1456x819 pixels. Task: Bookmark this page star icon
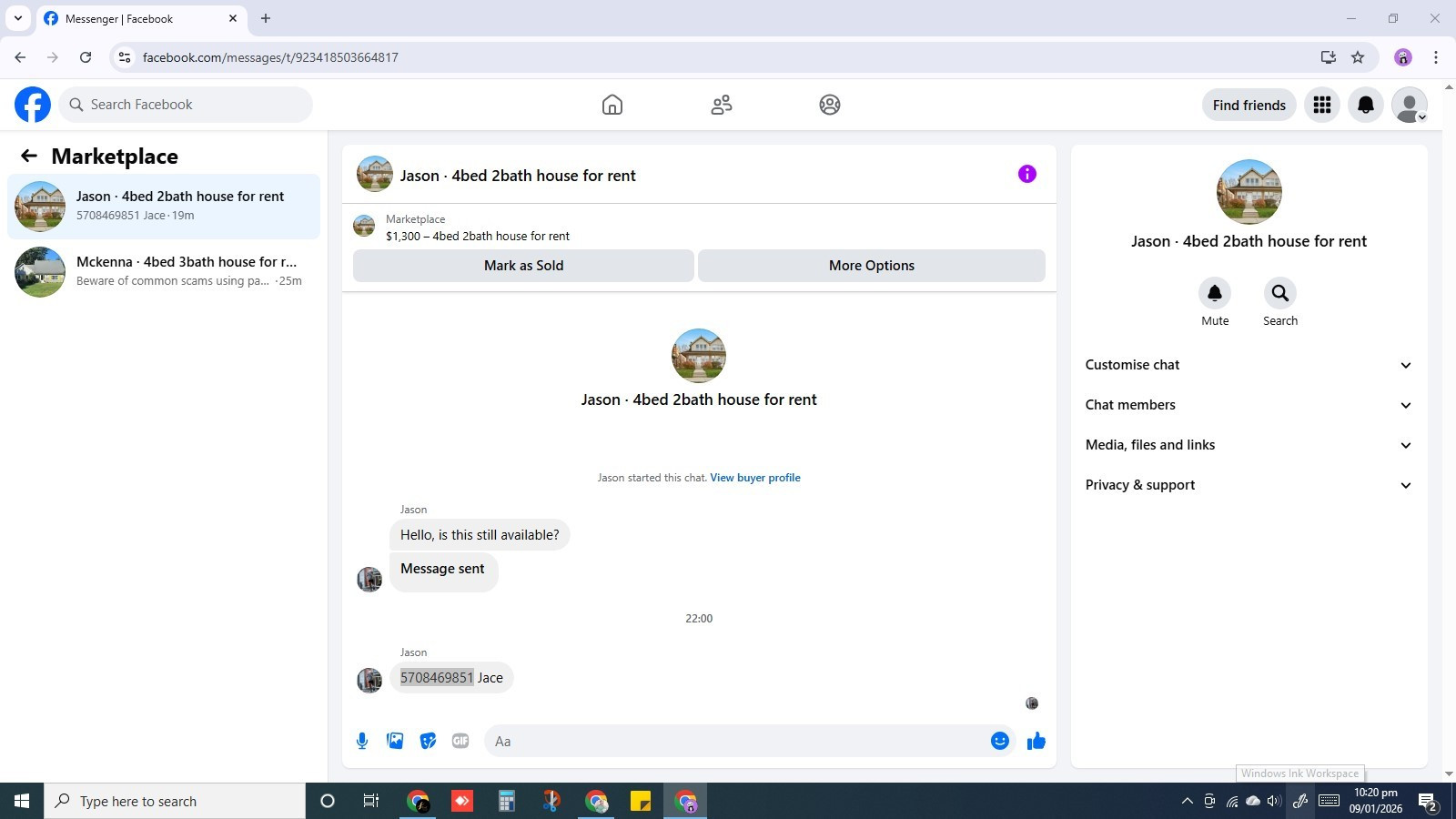pos(1358,57)
